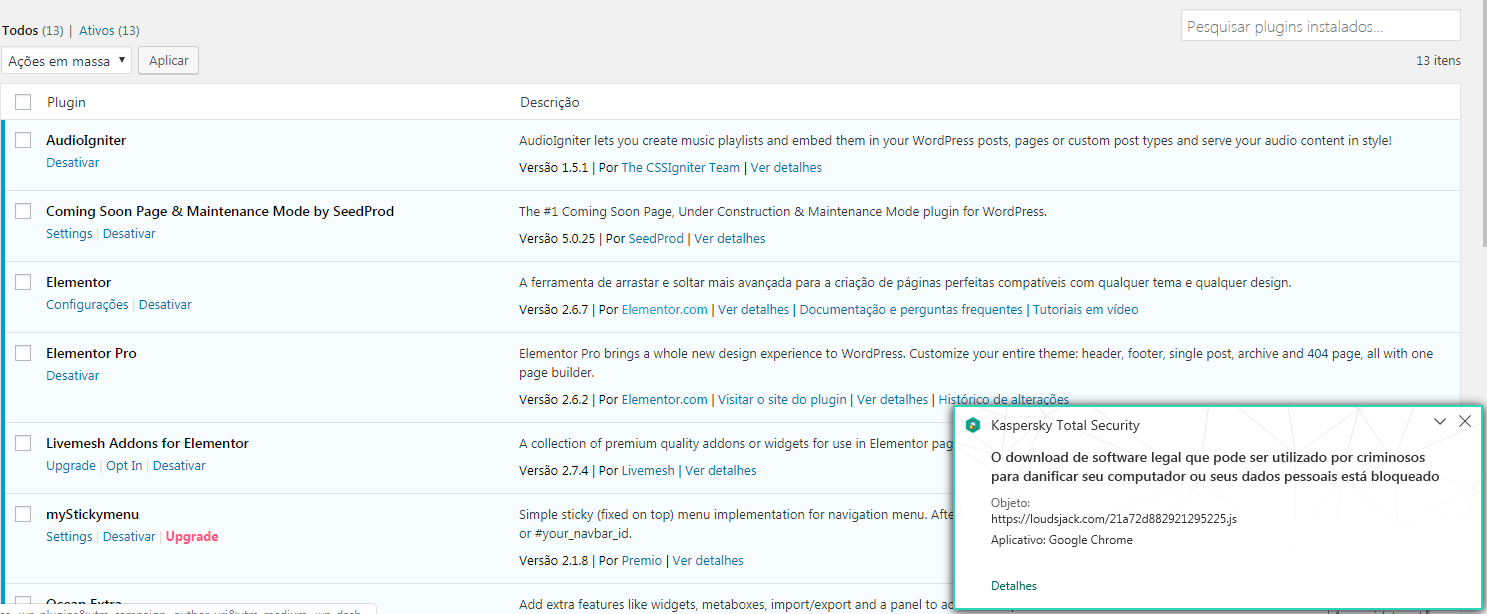Open Detalhes in the Kaspersky notification
1487x614 pixels.
point(1014,586)
